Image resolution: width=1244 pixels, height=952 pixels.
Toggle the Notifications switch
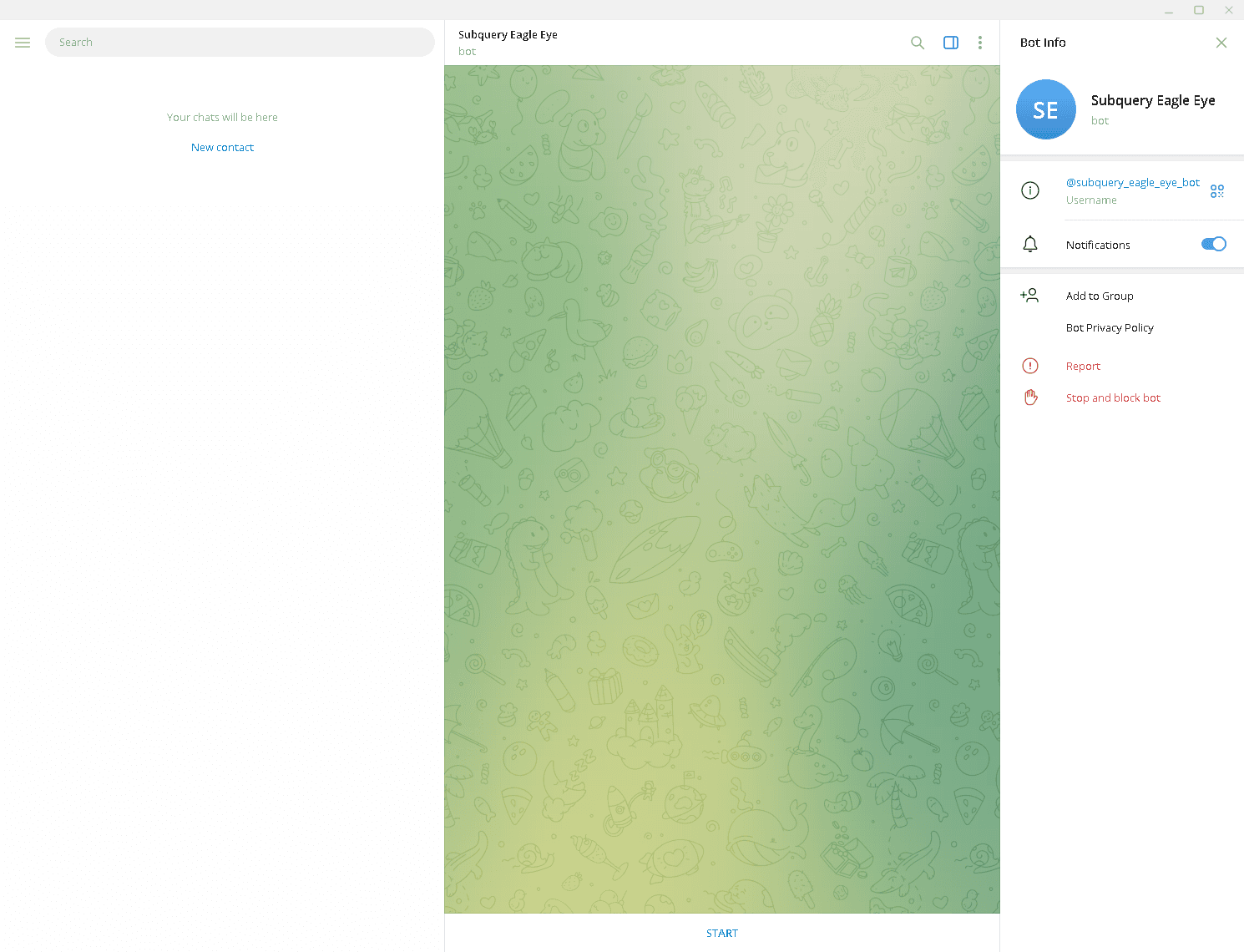1214,244
